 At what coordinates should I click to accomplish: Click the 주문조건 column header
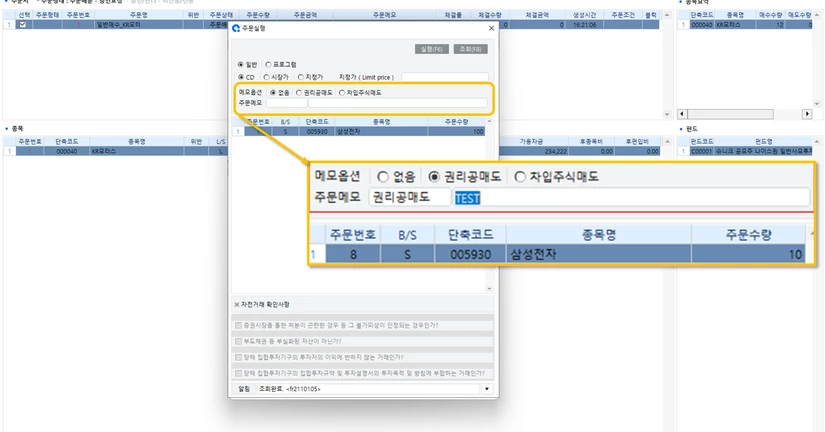[x=623, y=15]
